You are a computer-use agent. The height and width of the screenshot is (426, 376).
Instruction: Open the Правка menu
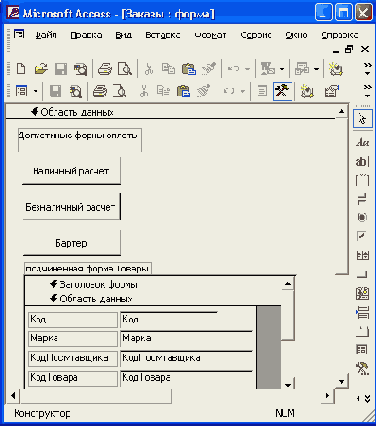click(x=86, y=35)
